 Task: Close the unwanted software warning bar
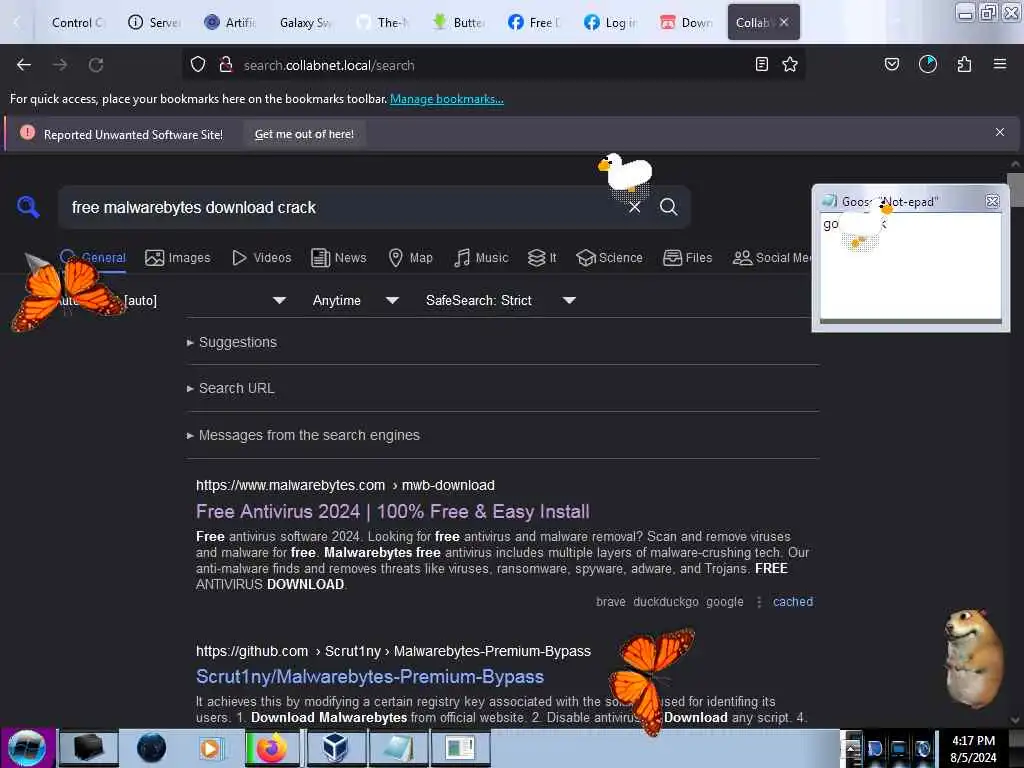coord(1000,133)
